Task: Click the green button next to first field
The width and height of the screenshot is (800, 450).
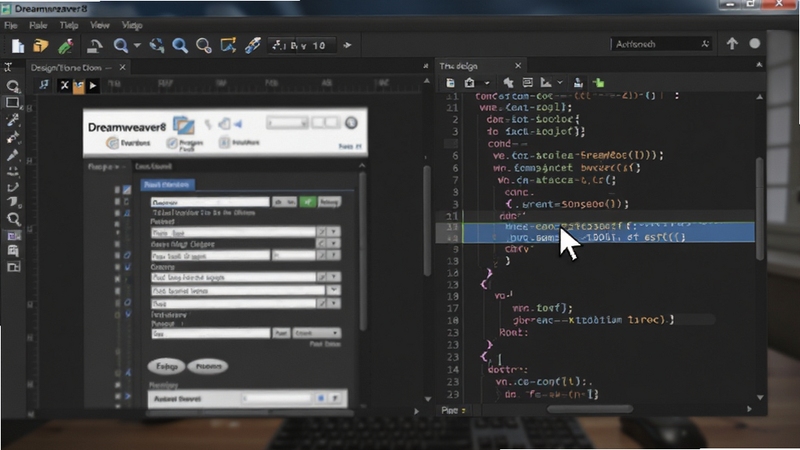Action: (x=307, y=202)
